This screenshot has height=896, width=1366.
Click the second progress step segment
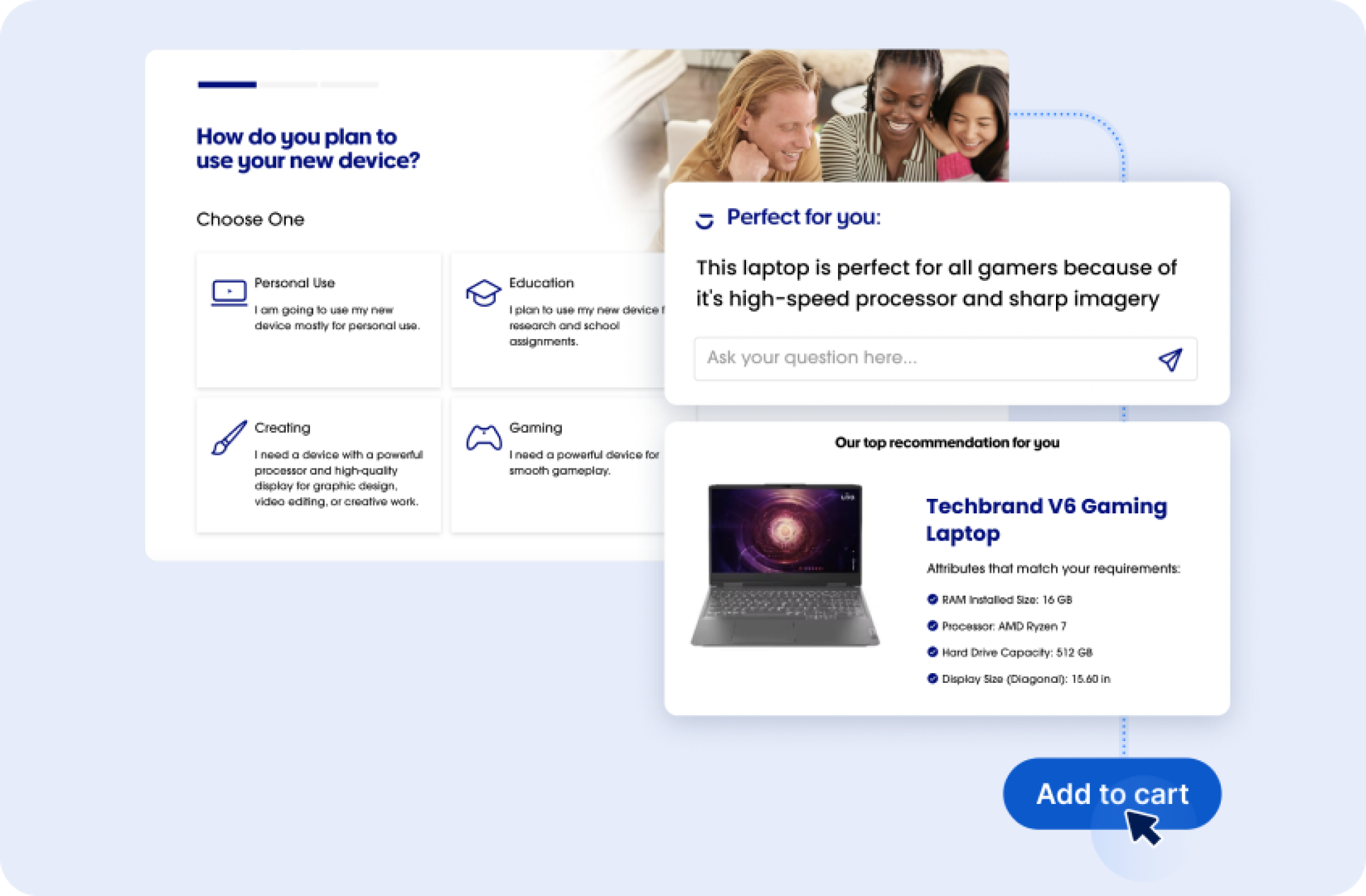coord(289,85)
